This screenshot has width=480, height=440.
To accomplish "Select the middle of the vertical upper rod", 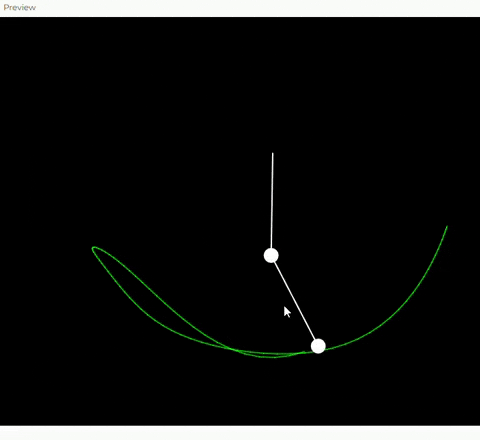I will tap(272, 201).
